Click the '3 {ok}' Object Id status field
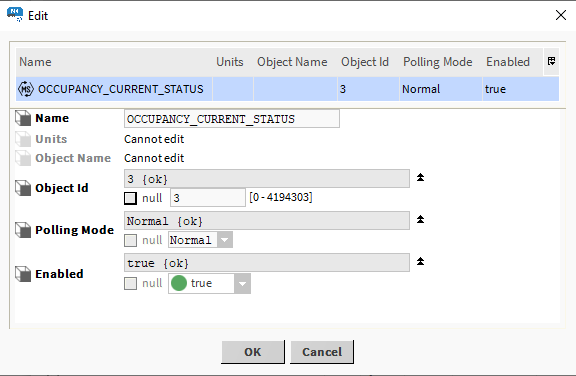 pos(267,179)
